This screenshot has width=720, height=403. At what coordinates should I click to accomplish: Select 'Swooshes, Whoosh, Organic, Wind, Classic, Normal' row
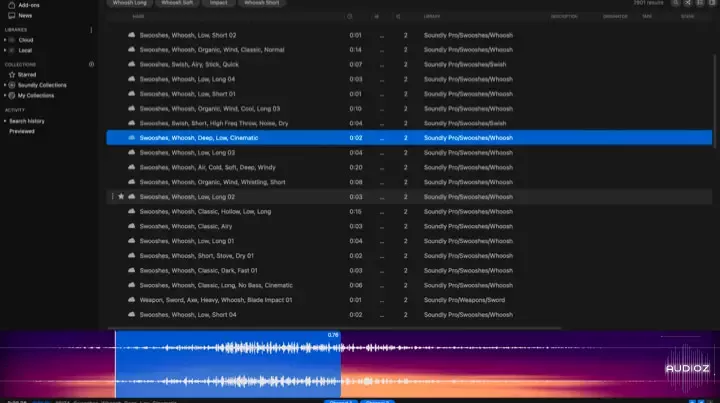coord(409,50)
